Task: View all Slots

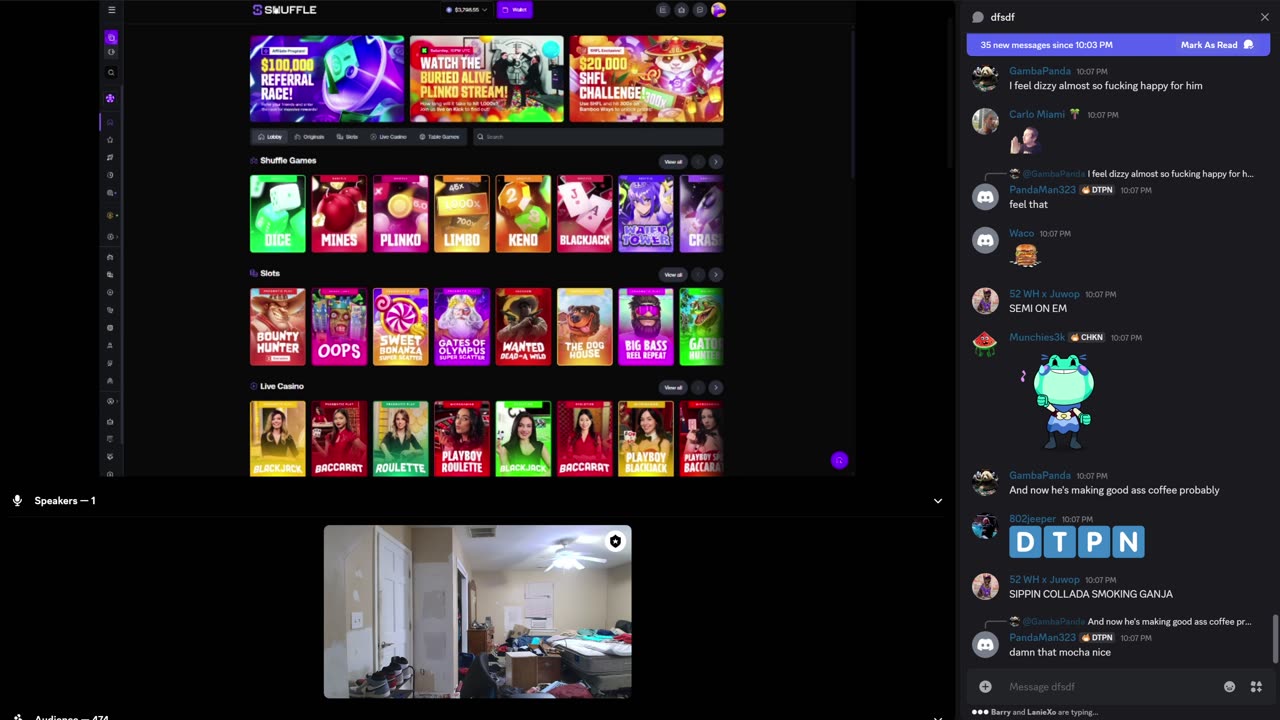Action: pos(673,274)
